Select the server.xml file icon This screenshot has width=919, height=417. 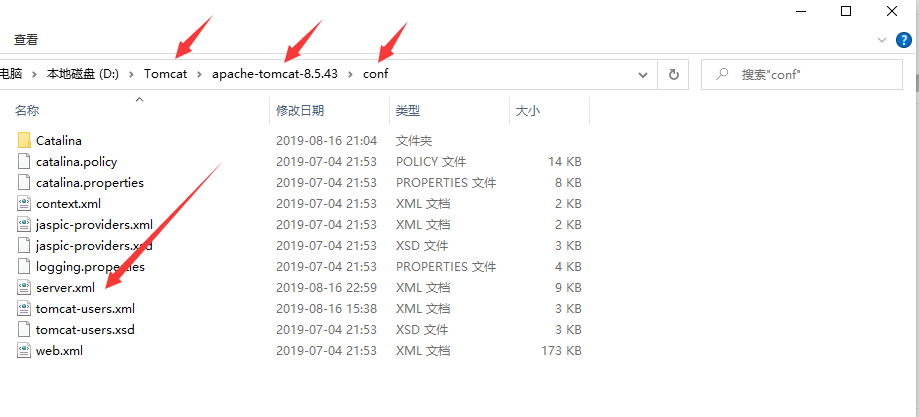point(24,287)
